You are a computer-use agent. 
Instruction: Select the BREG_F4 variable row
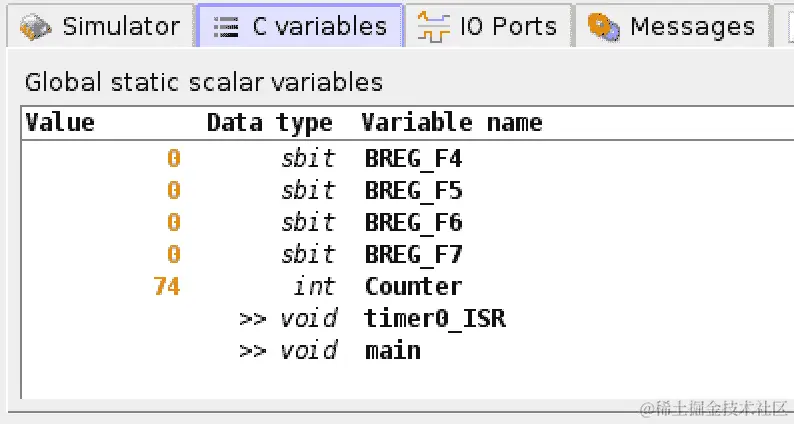pos(408,159)
